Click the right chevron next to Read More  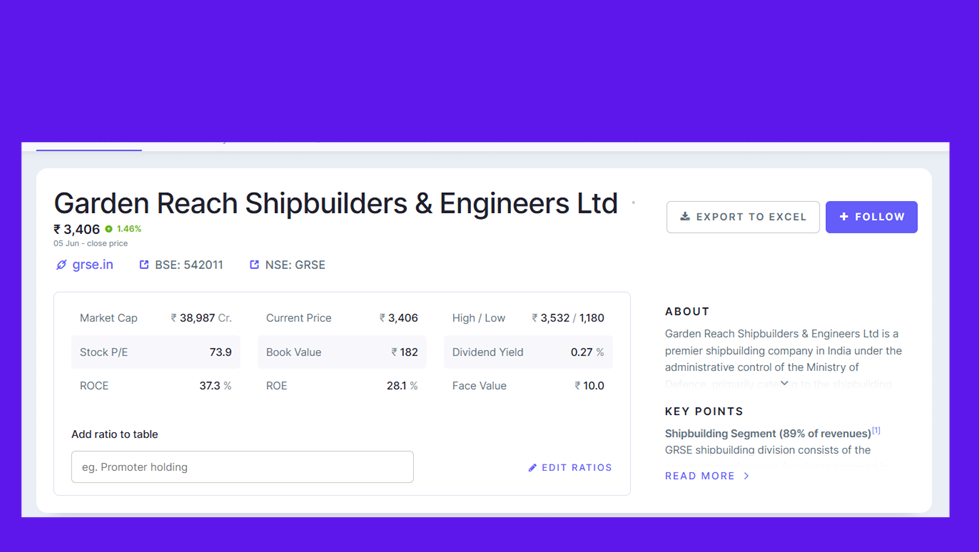click(x=747, y=476)
